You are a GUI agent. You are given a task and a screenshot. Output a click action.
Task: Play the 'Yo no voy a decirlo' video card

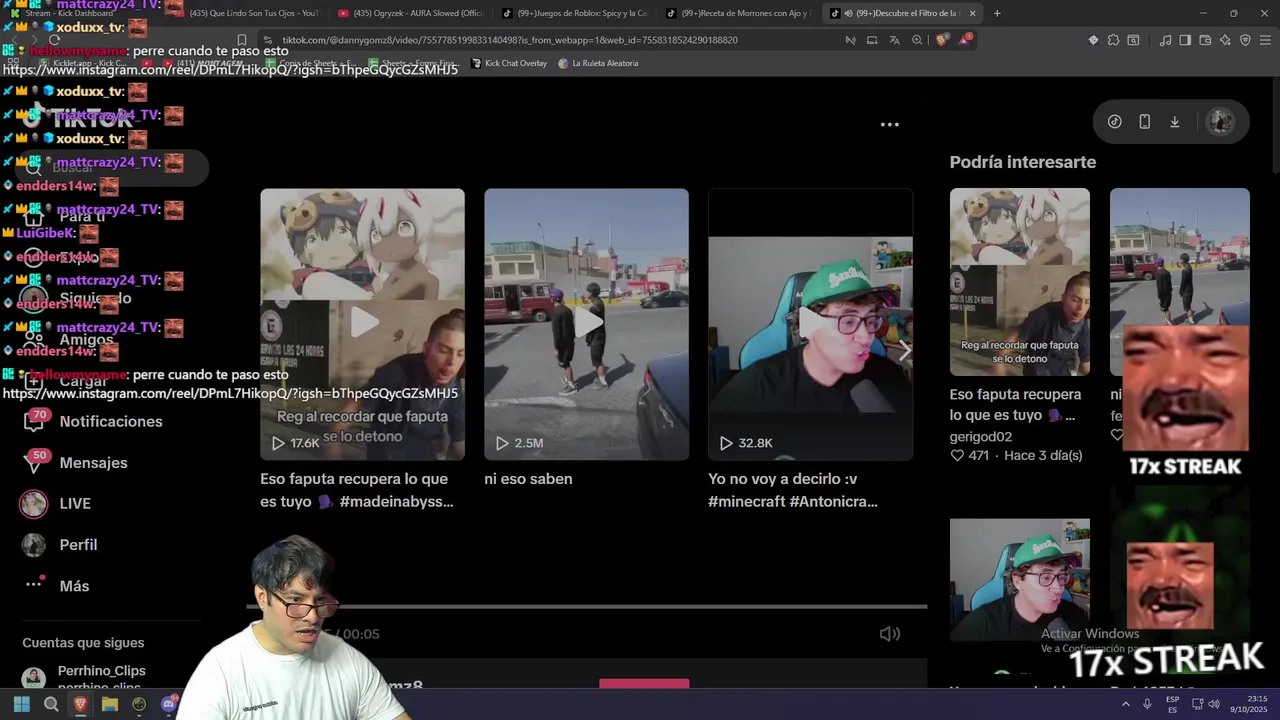pyautogui.click(x=810, y=324)
